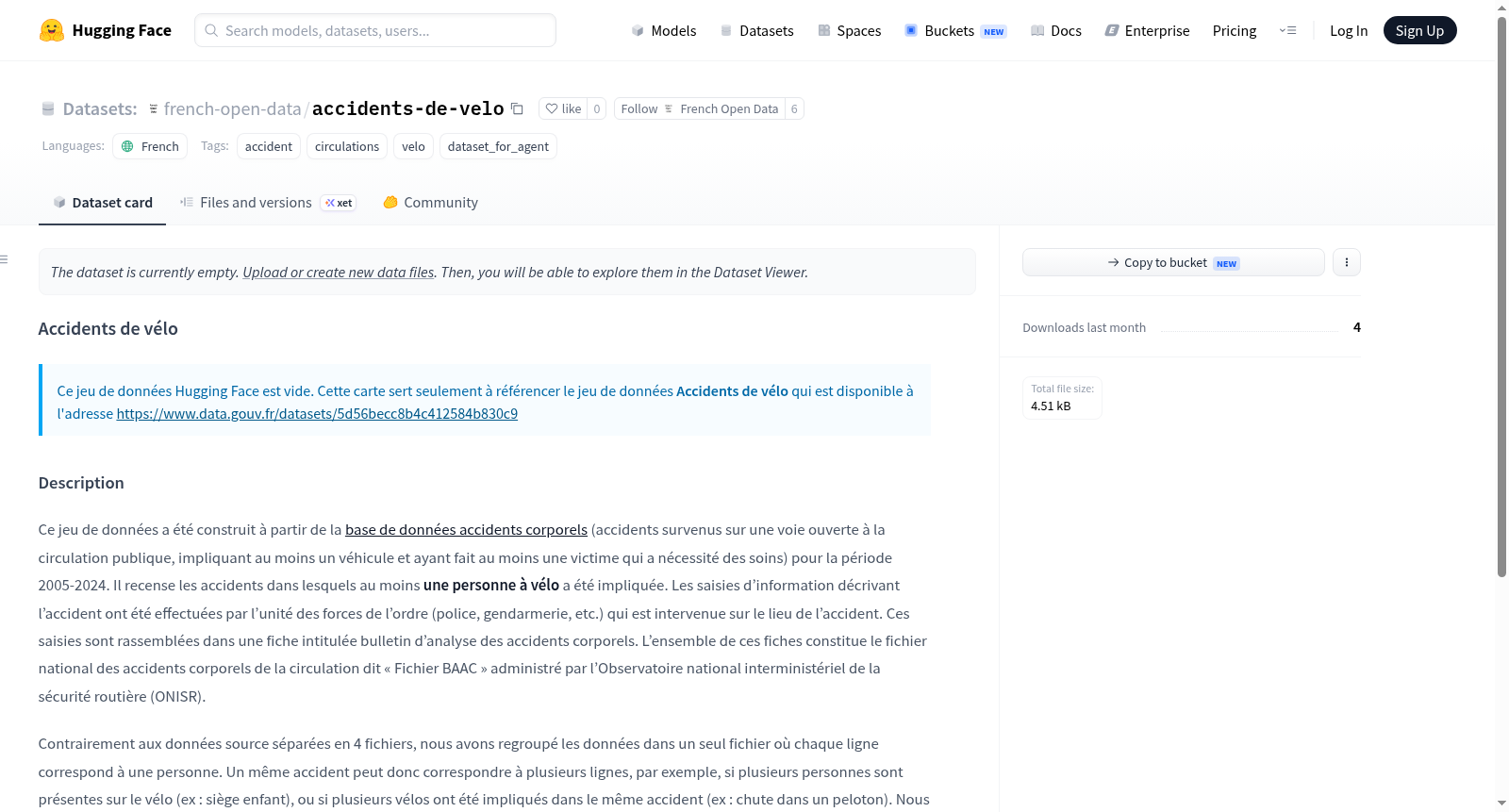1509x812 pixels.
Task: Copy dataset name with the copy icon
Action: coord(517,108)
